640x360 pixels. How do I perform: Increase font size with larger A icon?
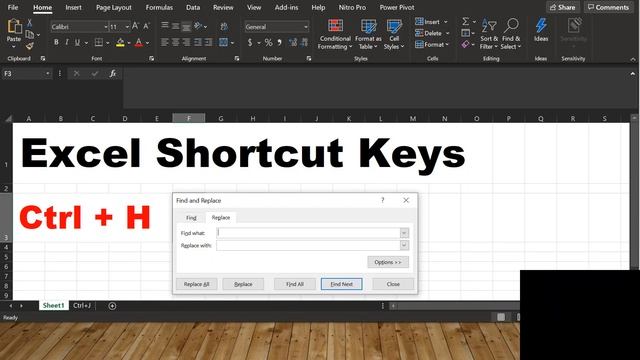click(136, 27)
